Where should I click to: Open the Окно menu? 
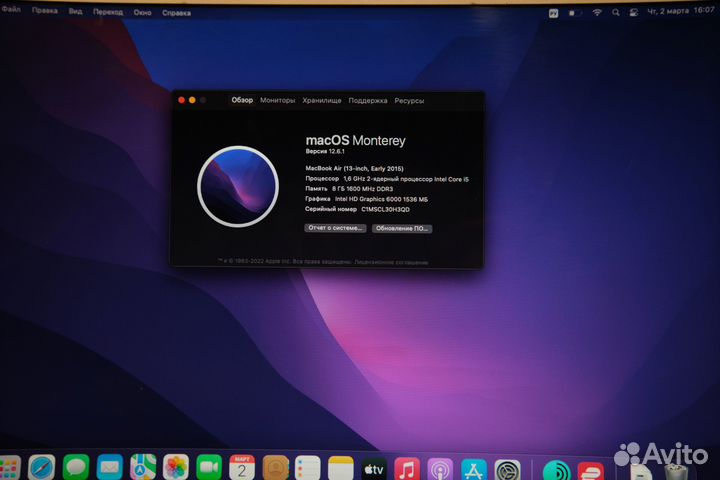click(x=142, y=12)
